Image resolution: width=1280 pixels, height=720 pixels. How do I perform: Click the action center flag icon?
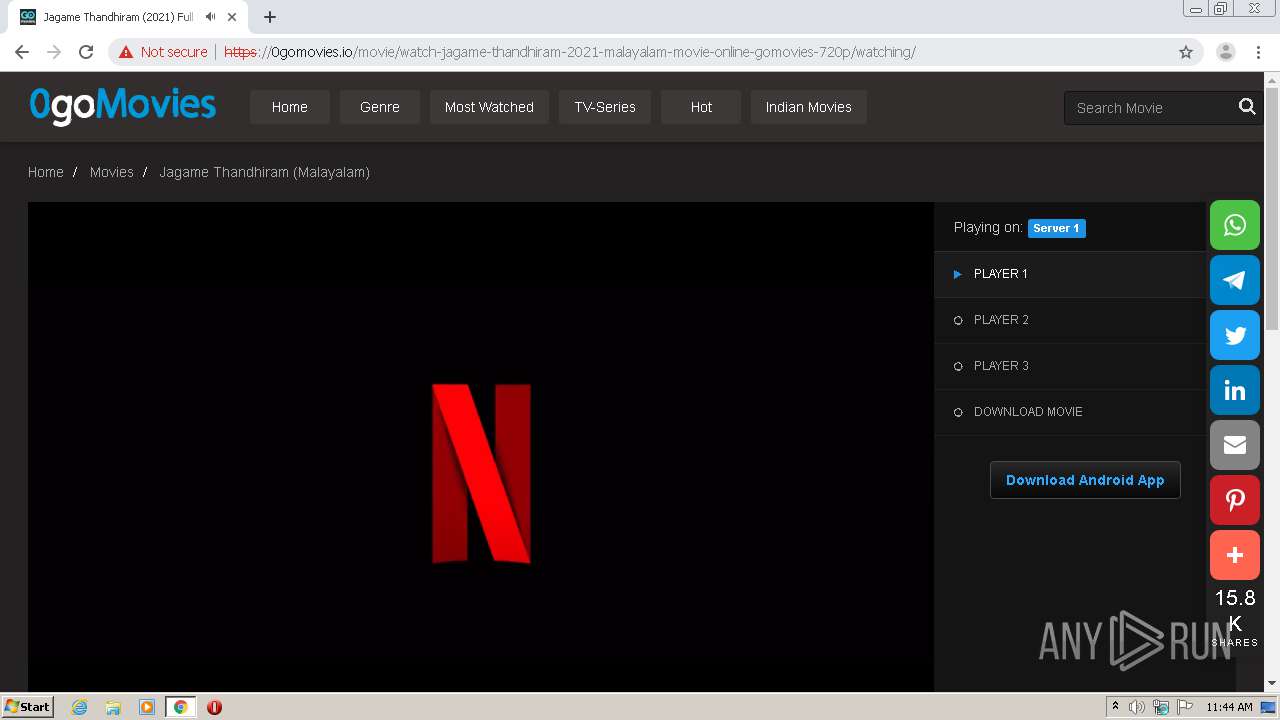[1185, 707]
